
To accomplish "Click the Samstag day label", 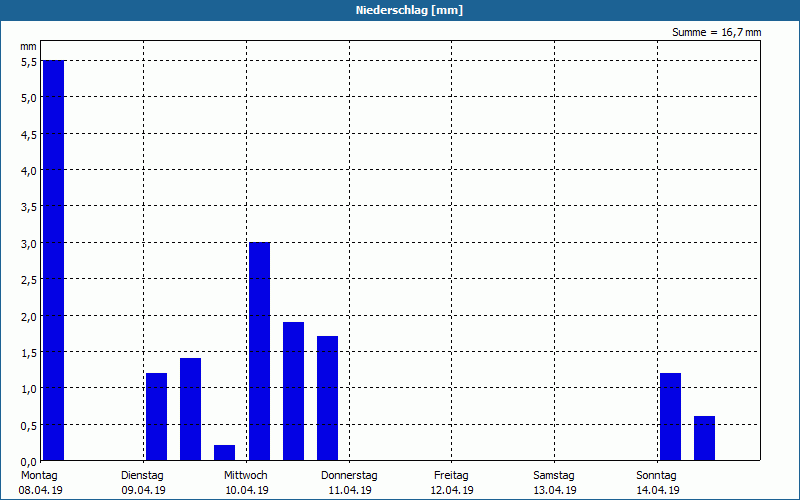I will pos(554,476).
